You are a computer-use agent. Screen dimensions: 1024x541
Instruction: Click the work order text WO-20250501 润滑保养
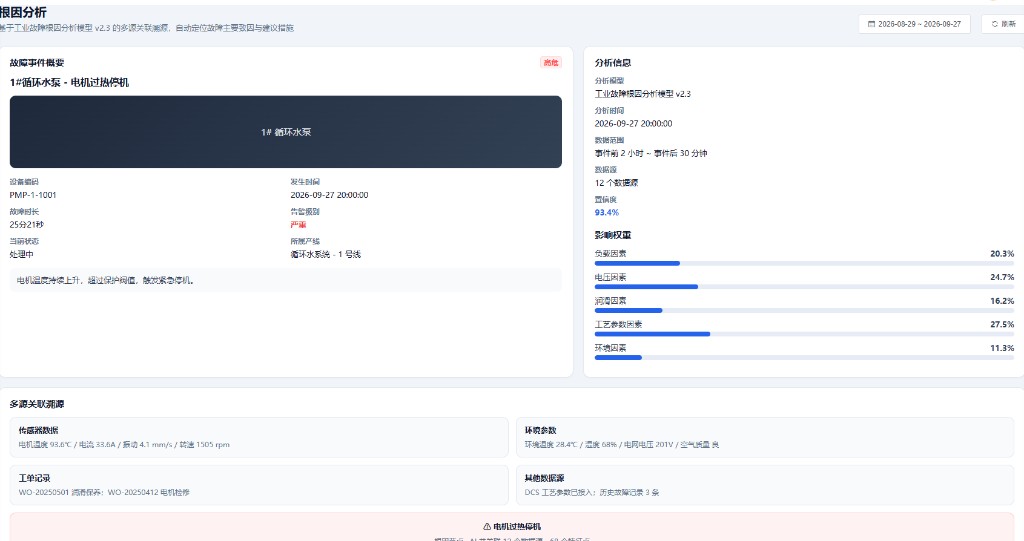61,493
